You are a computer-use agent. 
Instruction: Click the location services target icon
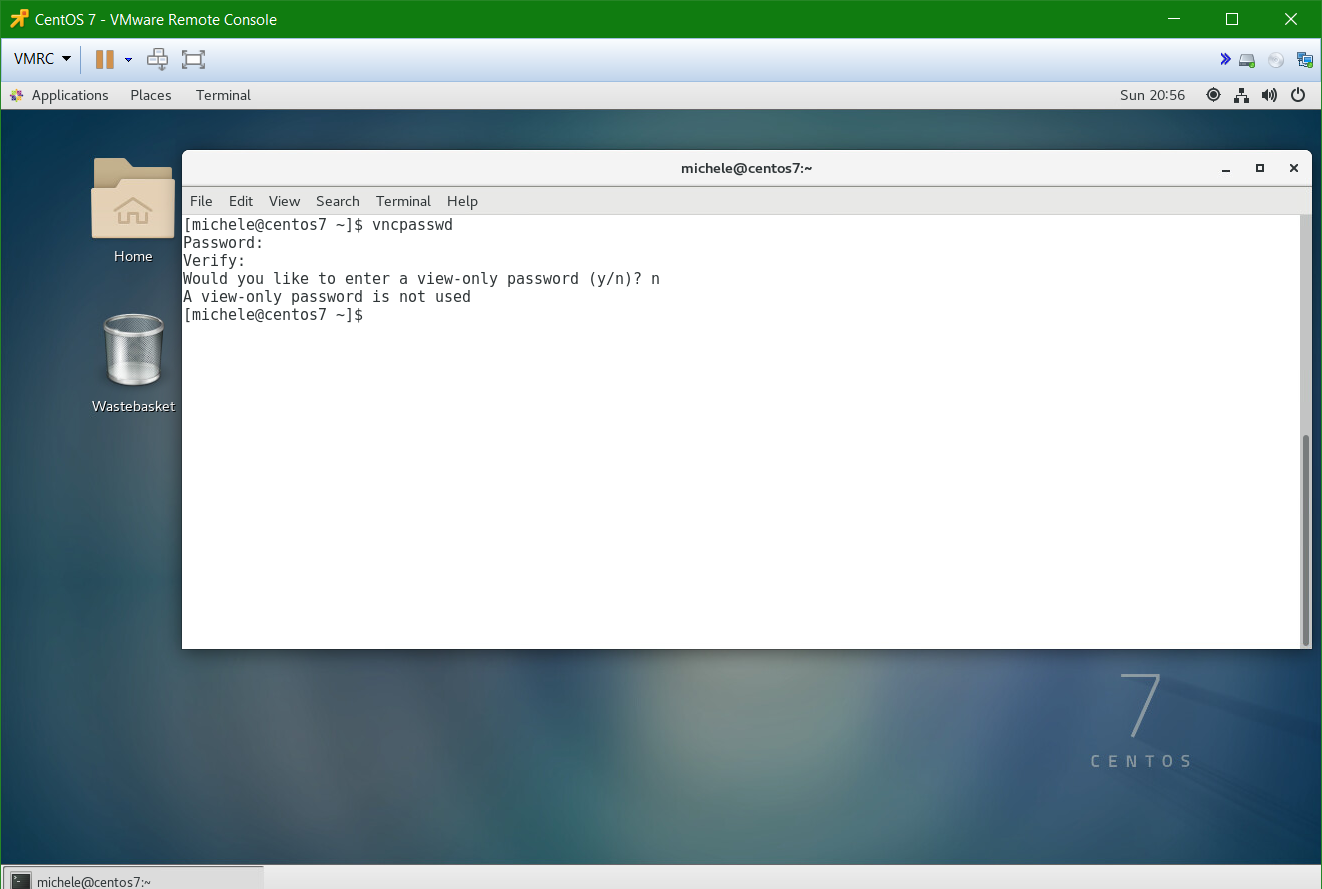1213,95
